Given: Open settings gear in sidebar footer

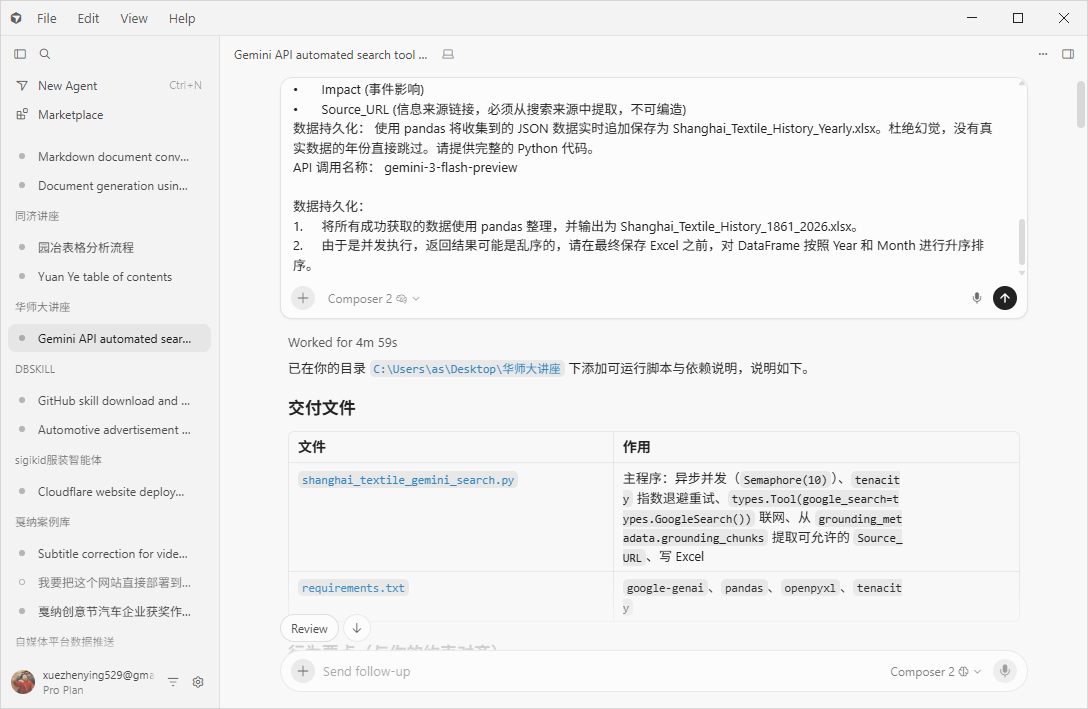Looking at the screenshot, I should coord(198,682).
